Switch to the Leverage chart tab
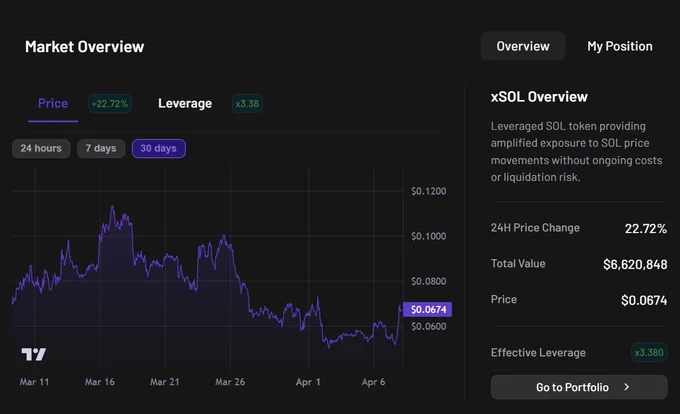680x414 pixels. [185, 104]
